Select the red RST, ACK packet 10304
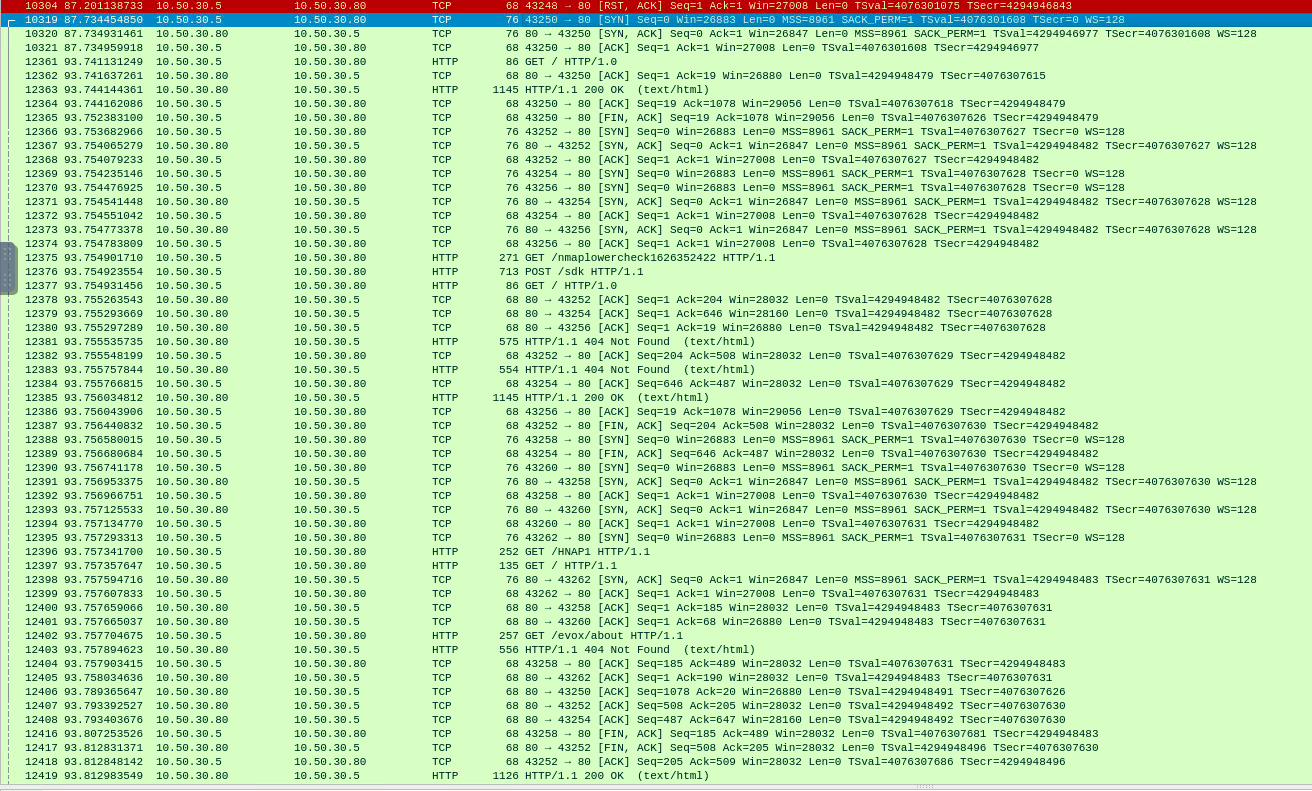The image size is (1312, 791). tap(600, 6)
